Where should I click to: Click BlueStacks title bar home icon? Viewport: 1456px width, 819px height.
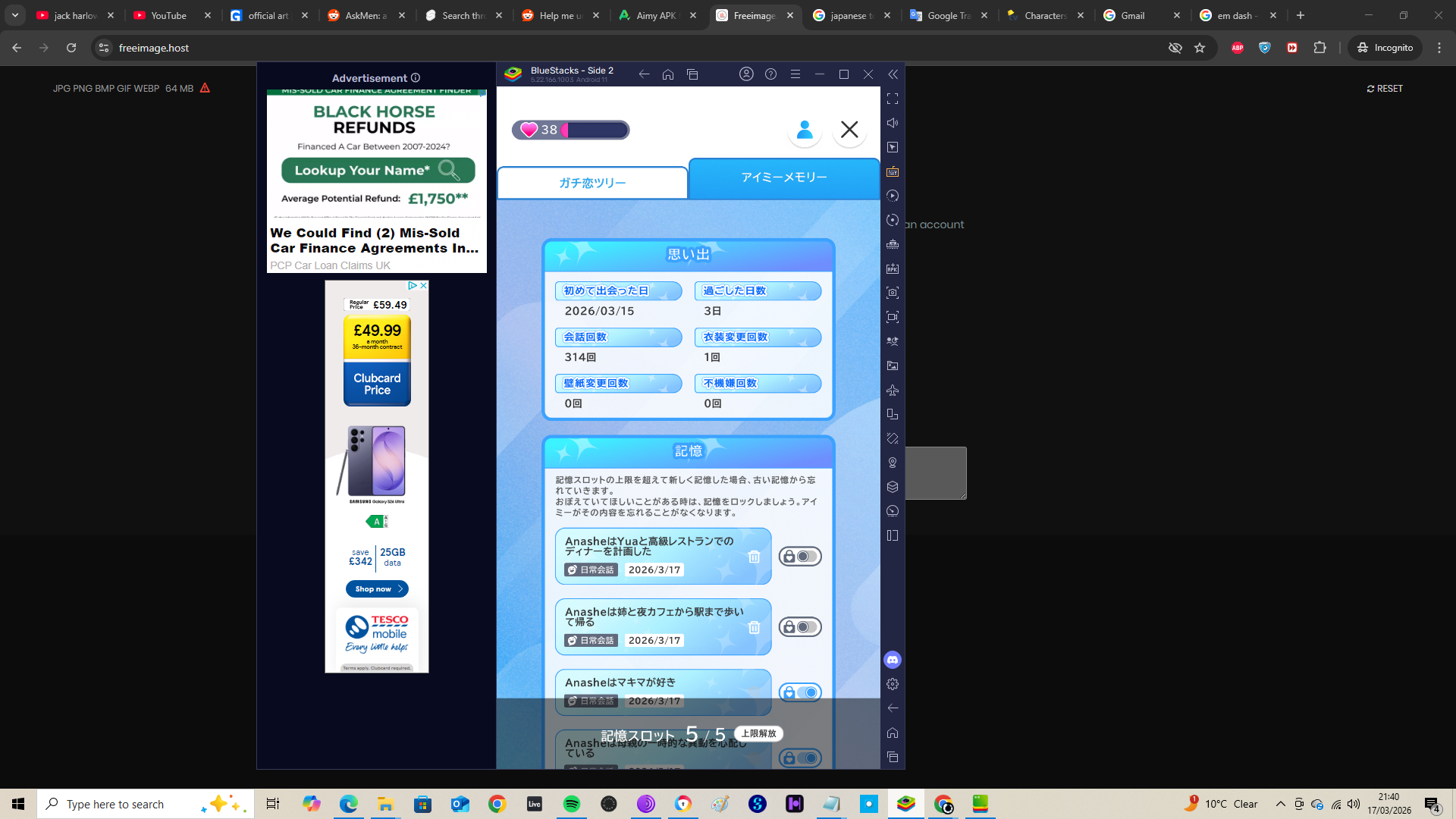[668, 74]
